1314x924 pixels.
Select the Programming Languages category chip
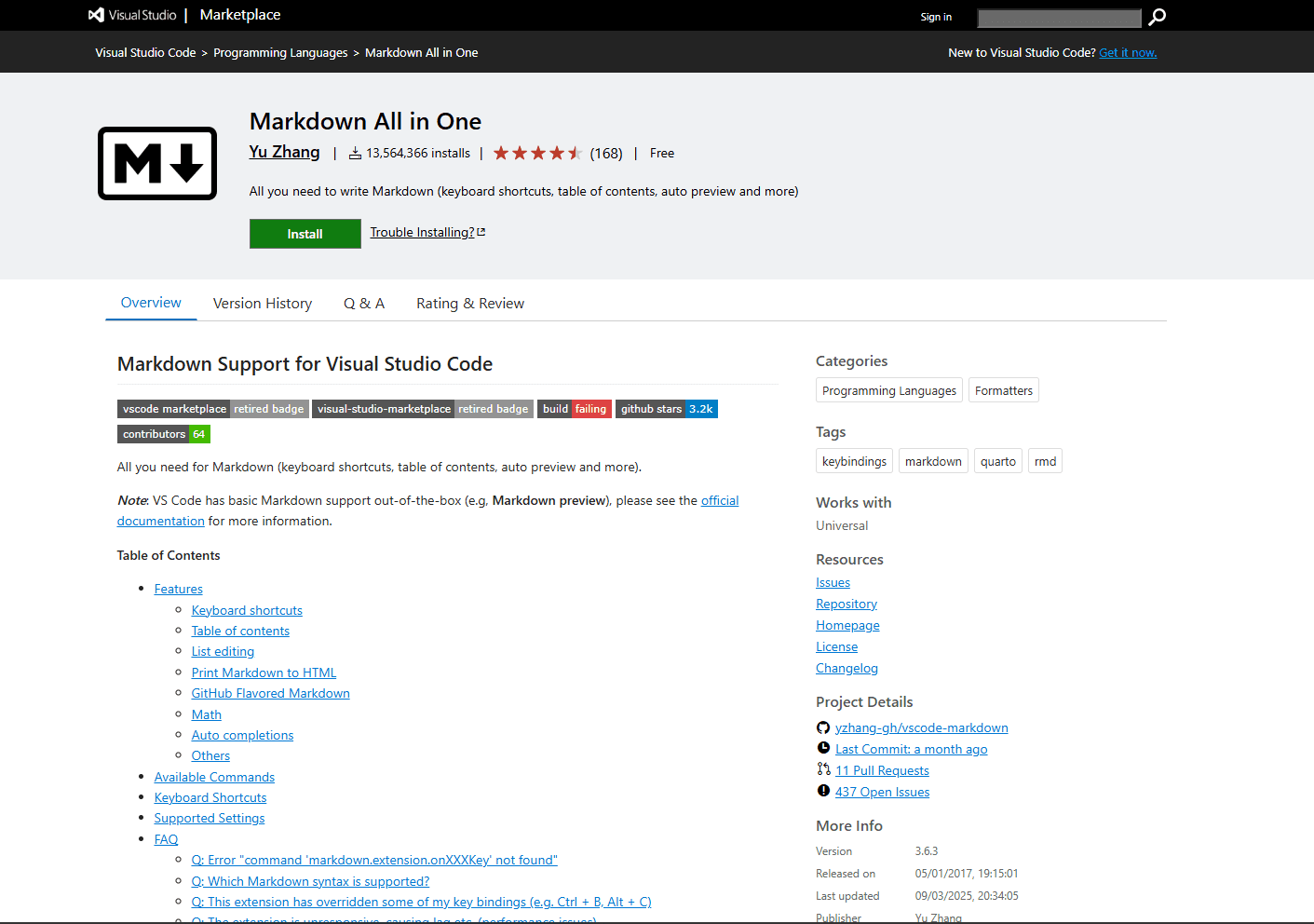point(889,390)
